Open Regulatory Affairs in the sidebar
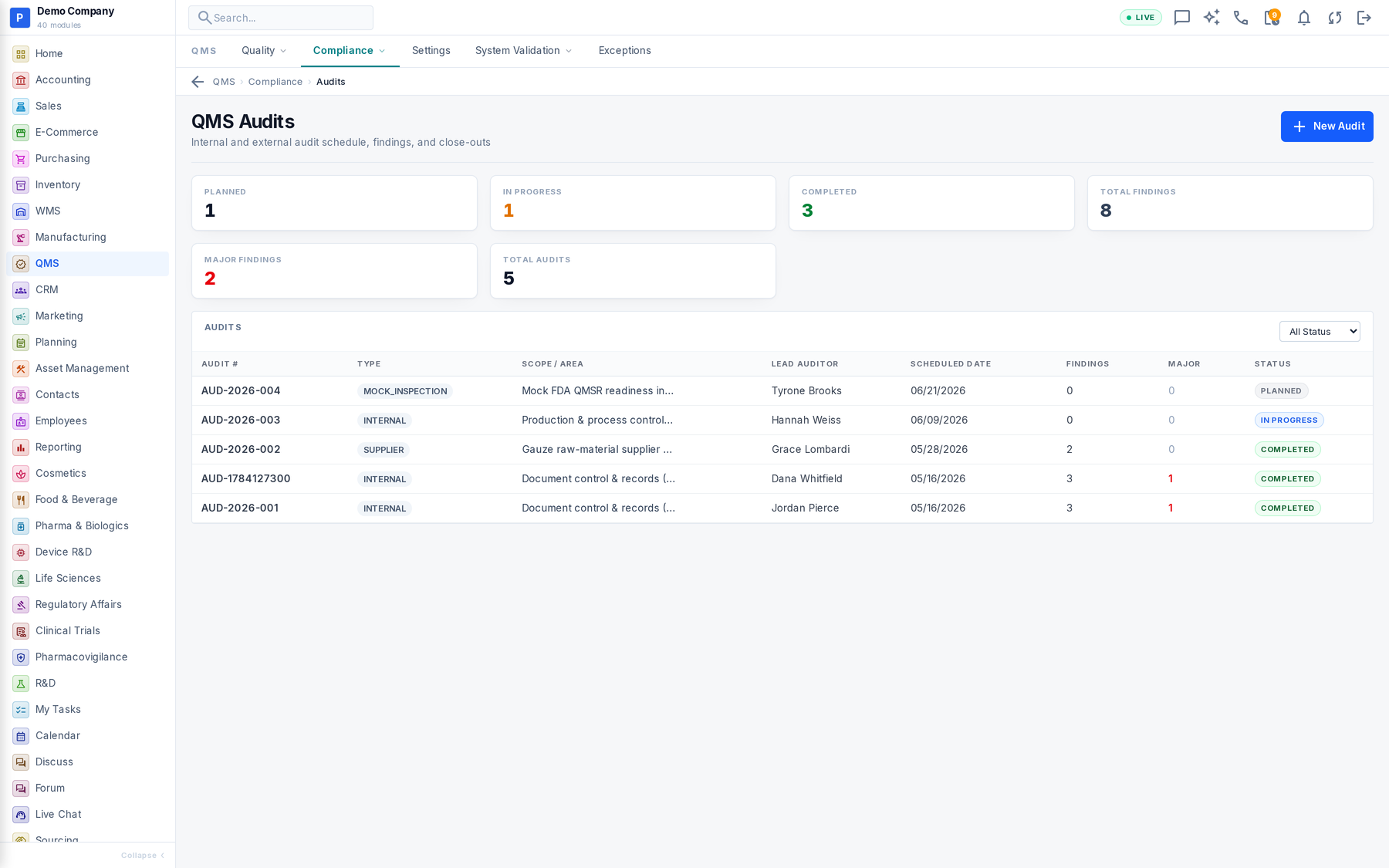1389x868 pixels. pyautogui.click(x=87, y=605)
